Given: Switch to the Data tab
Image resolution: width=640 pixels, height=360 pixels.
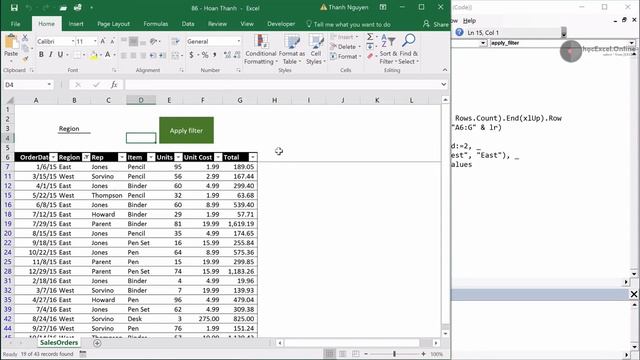Looking at the screenshot, I should coord(188,24).
